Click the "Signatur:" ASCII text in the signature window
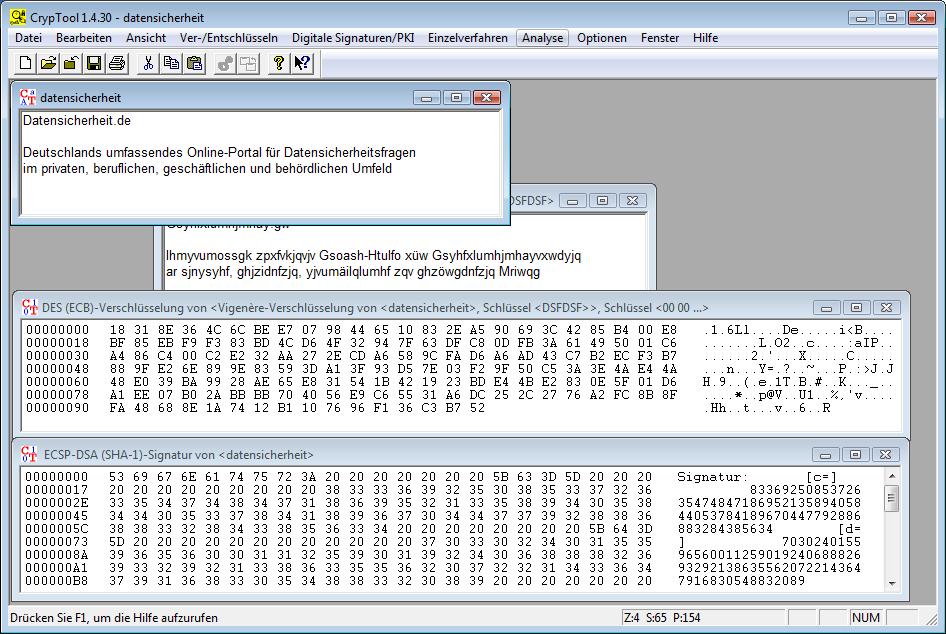 (x=713, y=477)
